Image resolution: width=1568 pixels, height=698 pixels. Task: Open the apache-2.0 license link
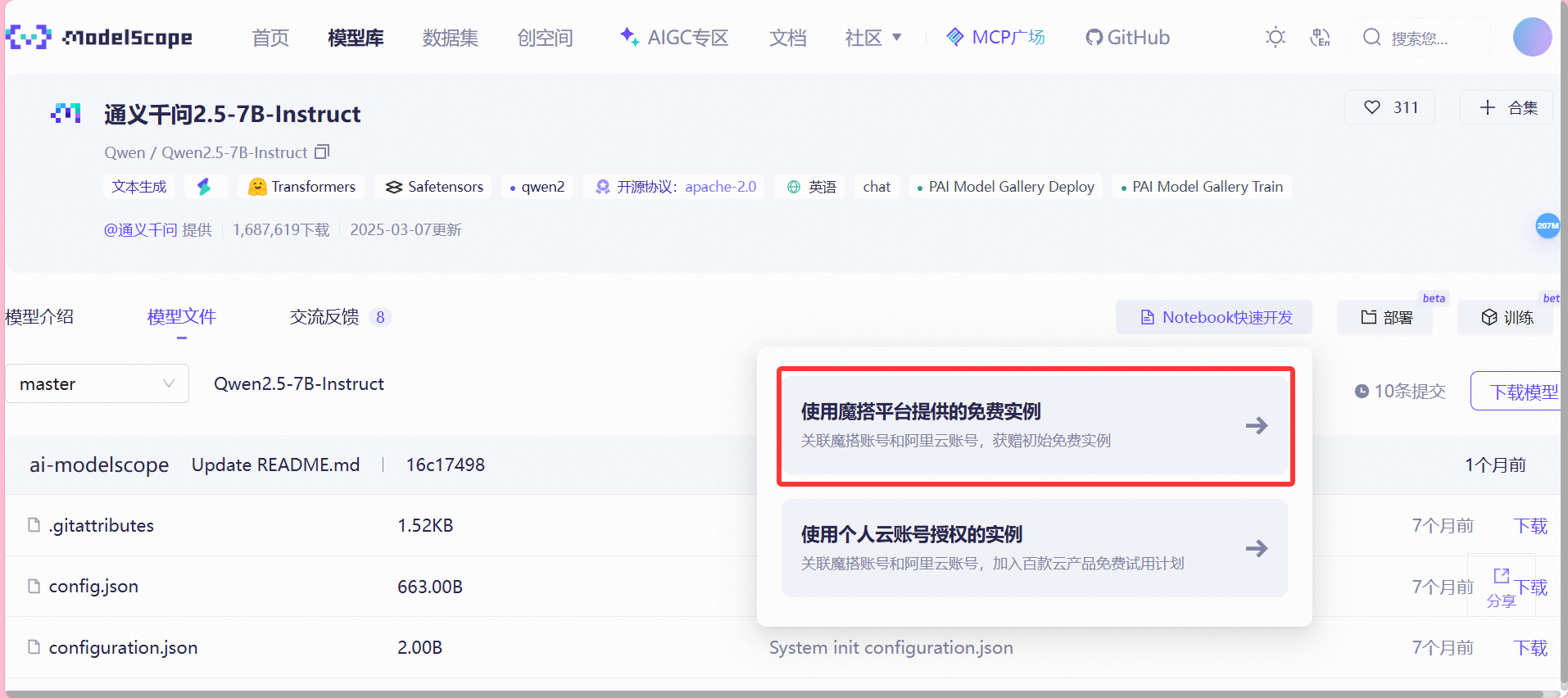tap(721, 187)
